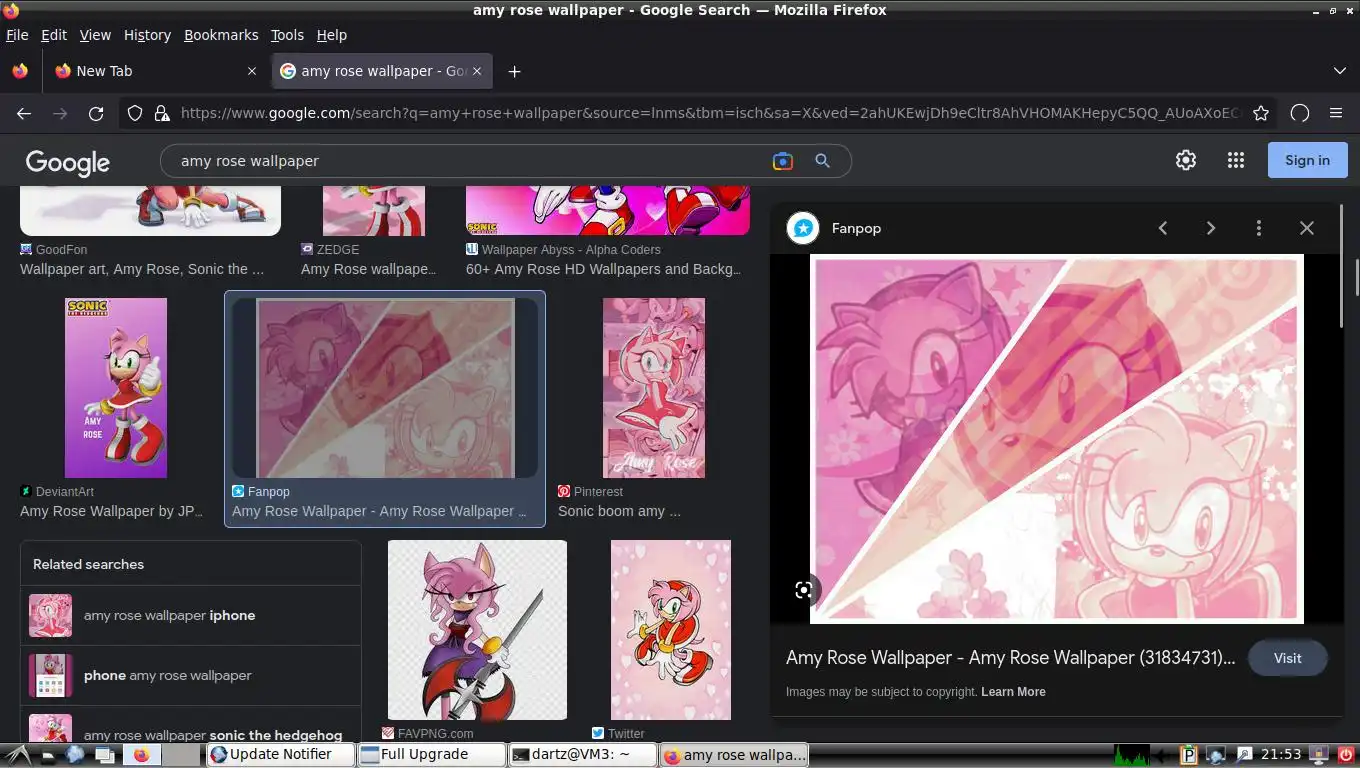
Task: Open the clipboard manager tray icon
Action: coord(1189,755)
